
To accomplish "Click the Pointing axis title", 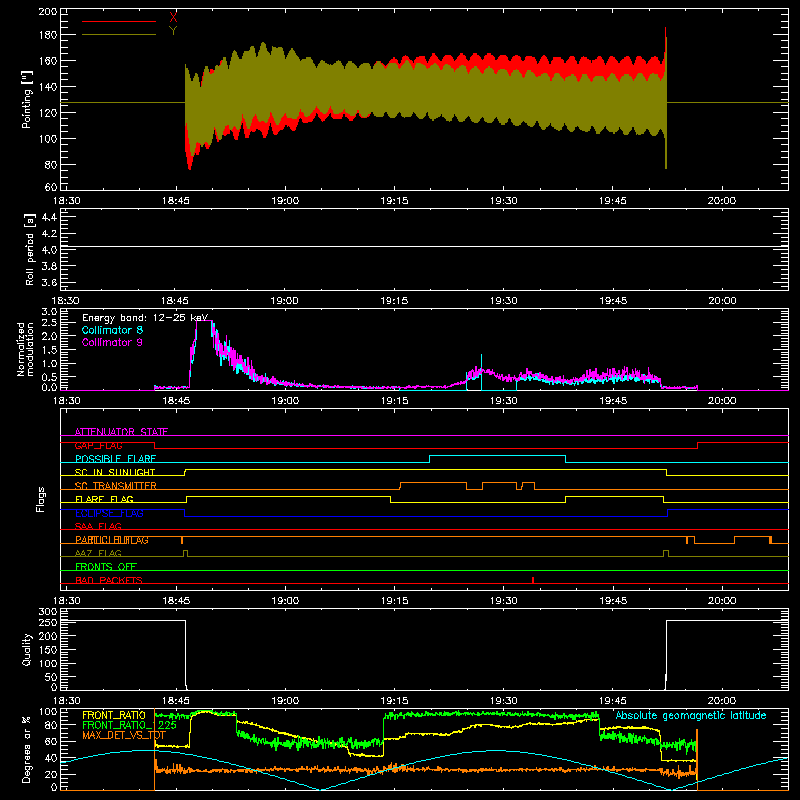I will click(27, 99).
